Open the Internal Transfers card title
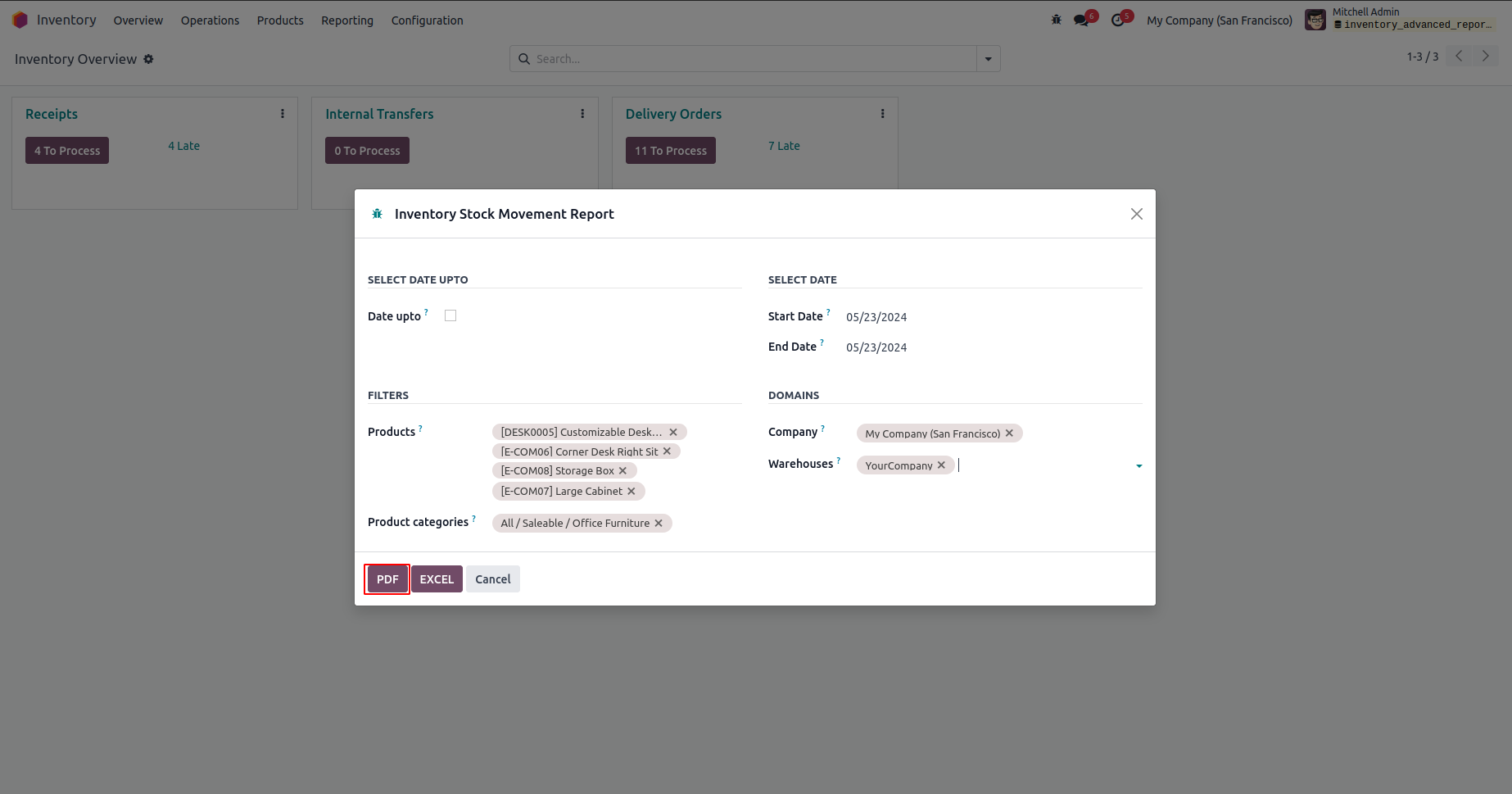 pos(379,114)
